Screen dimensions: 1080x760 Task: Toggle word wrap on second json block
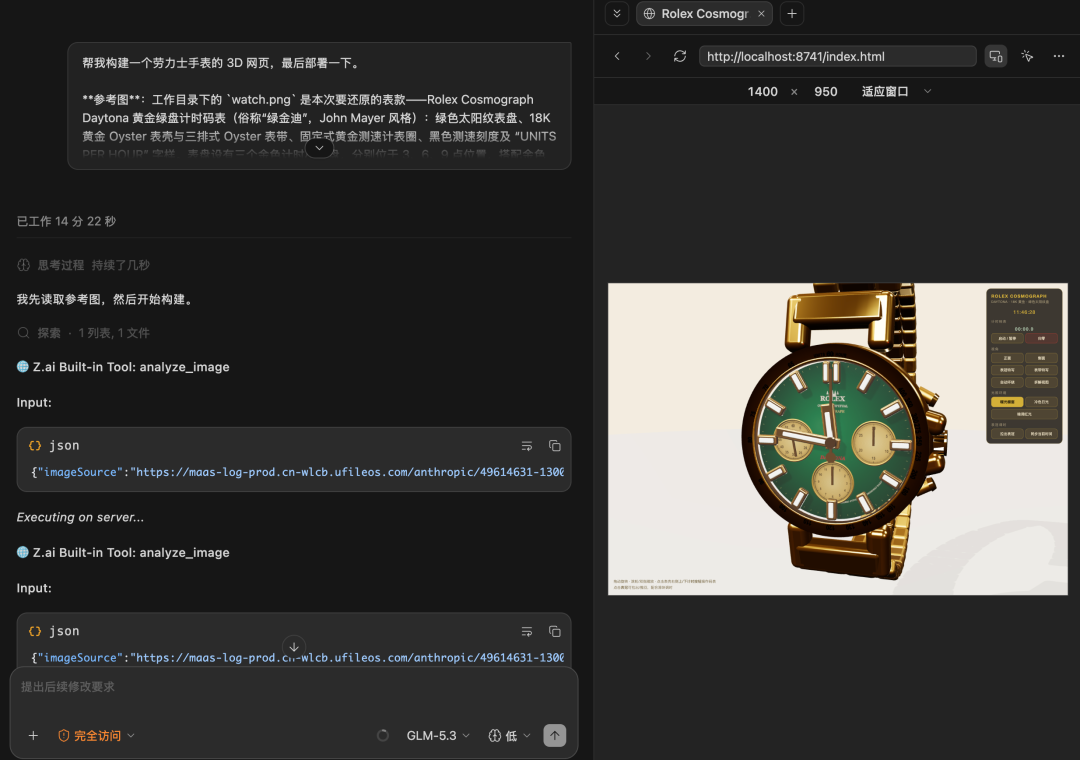click(x=527, y=631)
